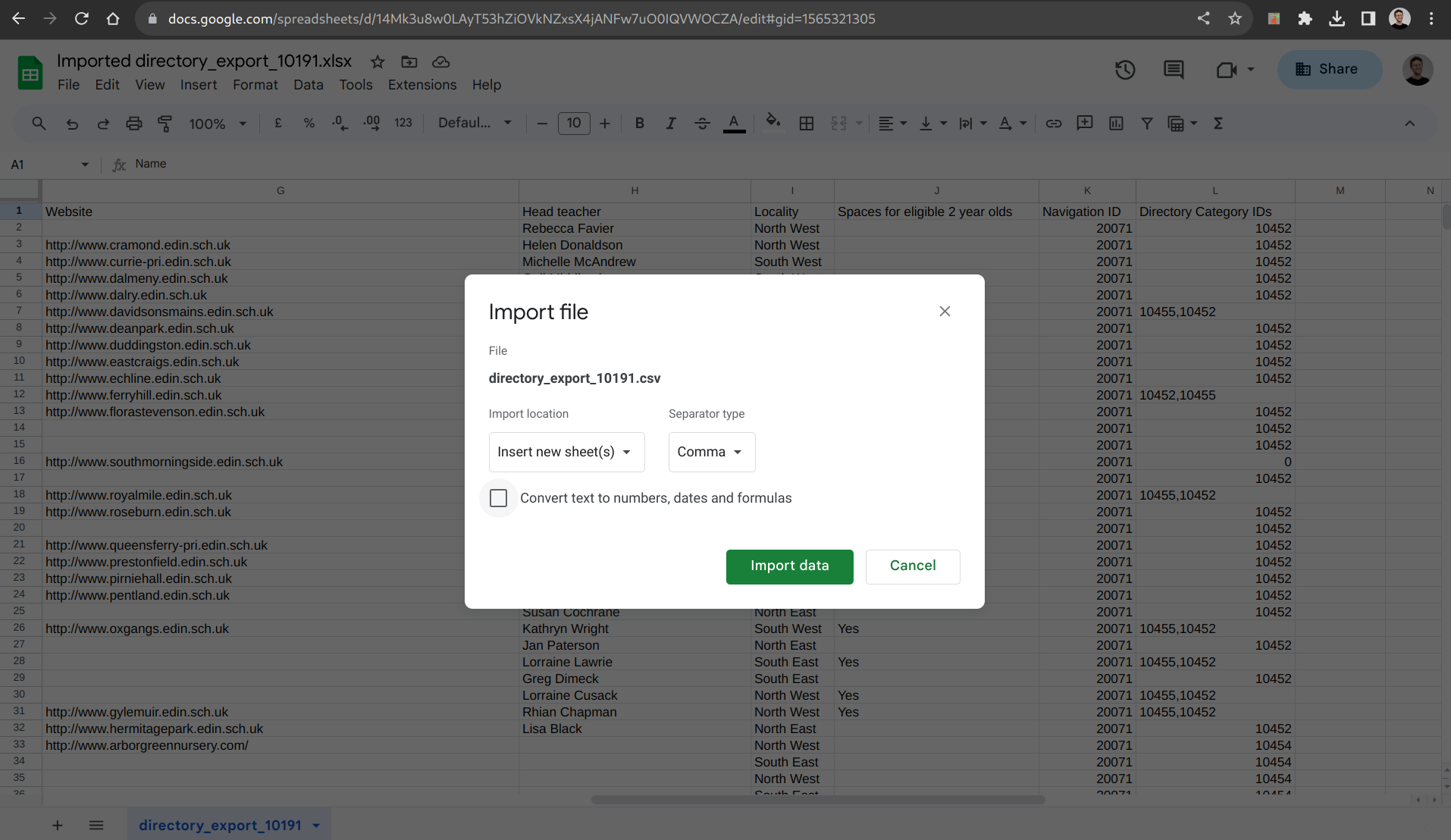Click the borders icon in toolbar
This screenshot has width=1451, height=840.
tap(807, 124)
